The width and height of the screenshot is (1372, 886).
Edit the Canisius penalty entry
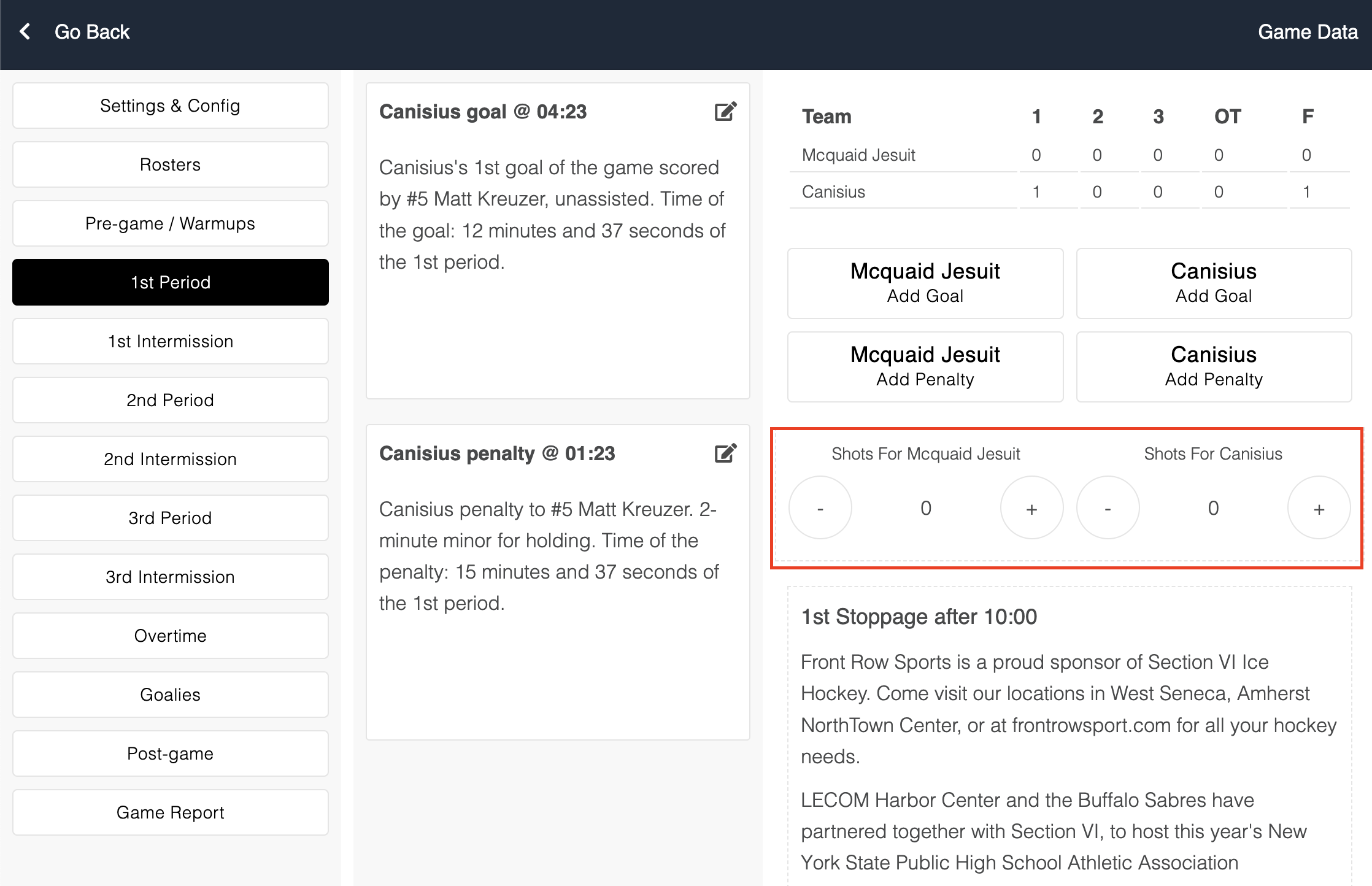click(725, 453)
